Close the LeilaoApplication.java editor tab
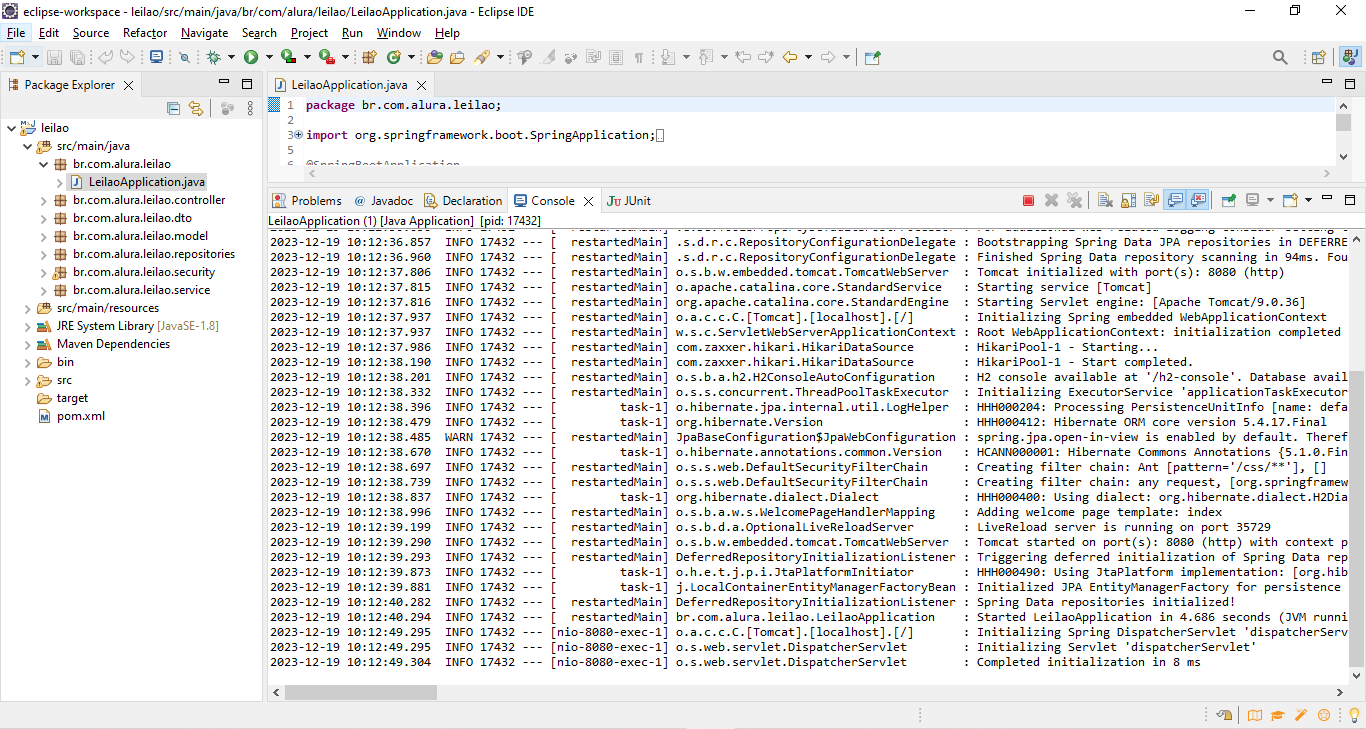The image size is (1366, 729). (422, 86)
